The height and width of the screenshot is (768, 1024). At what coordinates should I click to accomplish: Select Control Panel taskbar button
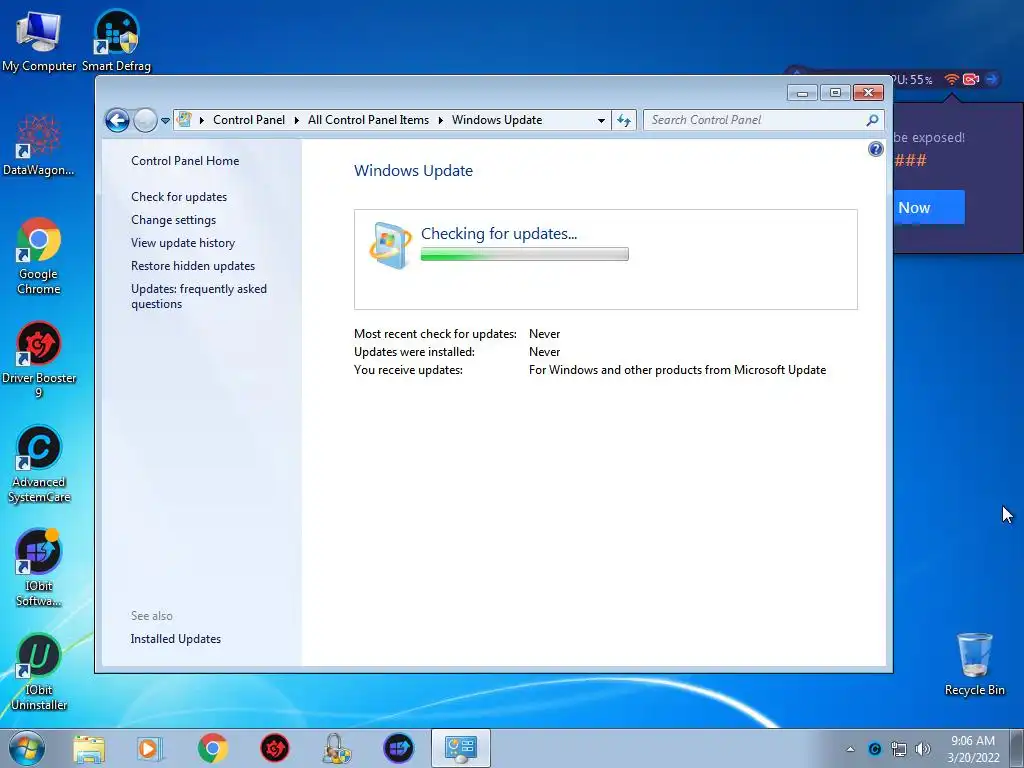coord(460,748)
